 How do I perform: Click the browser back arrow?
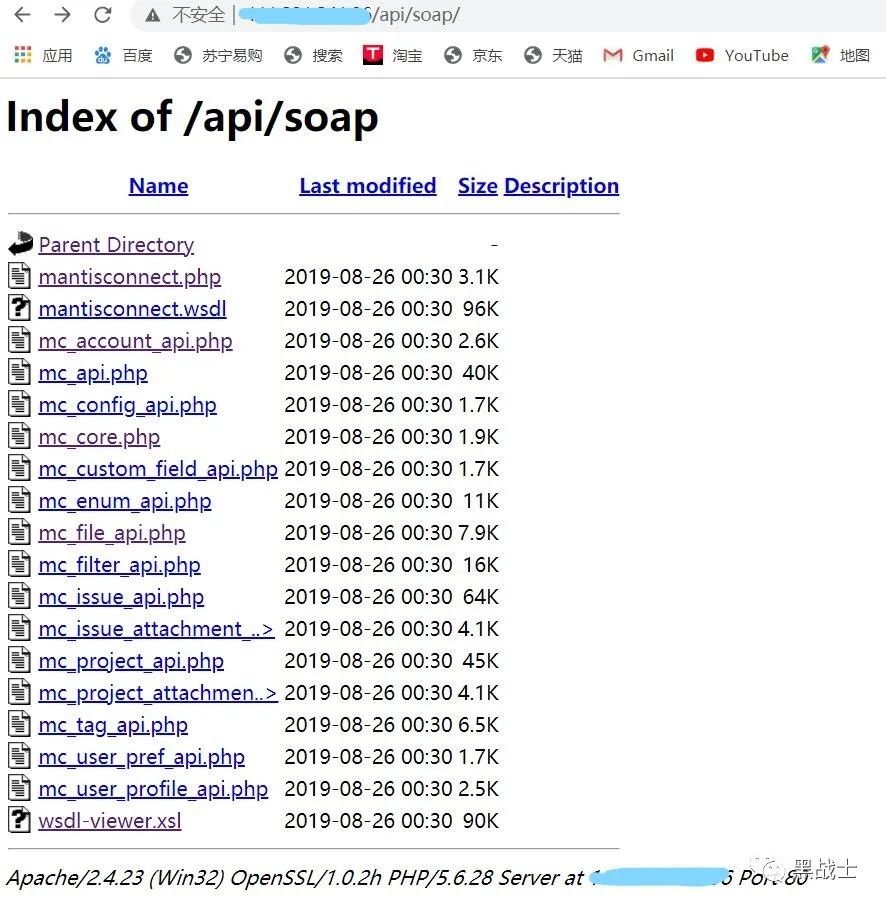point(22,14)
